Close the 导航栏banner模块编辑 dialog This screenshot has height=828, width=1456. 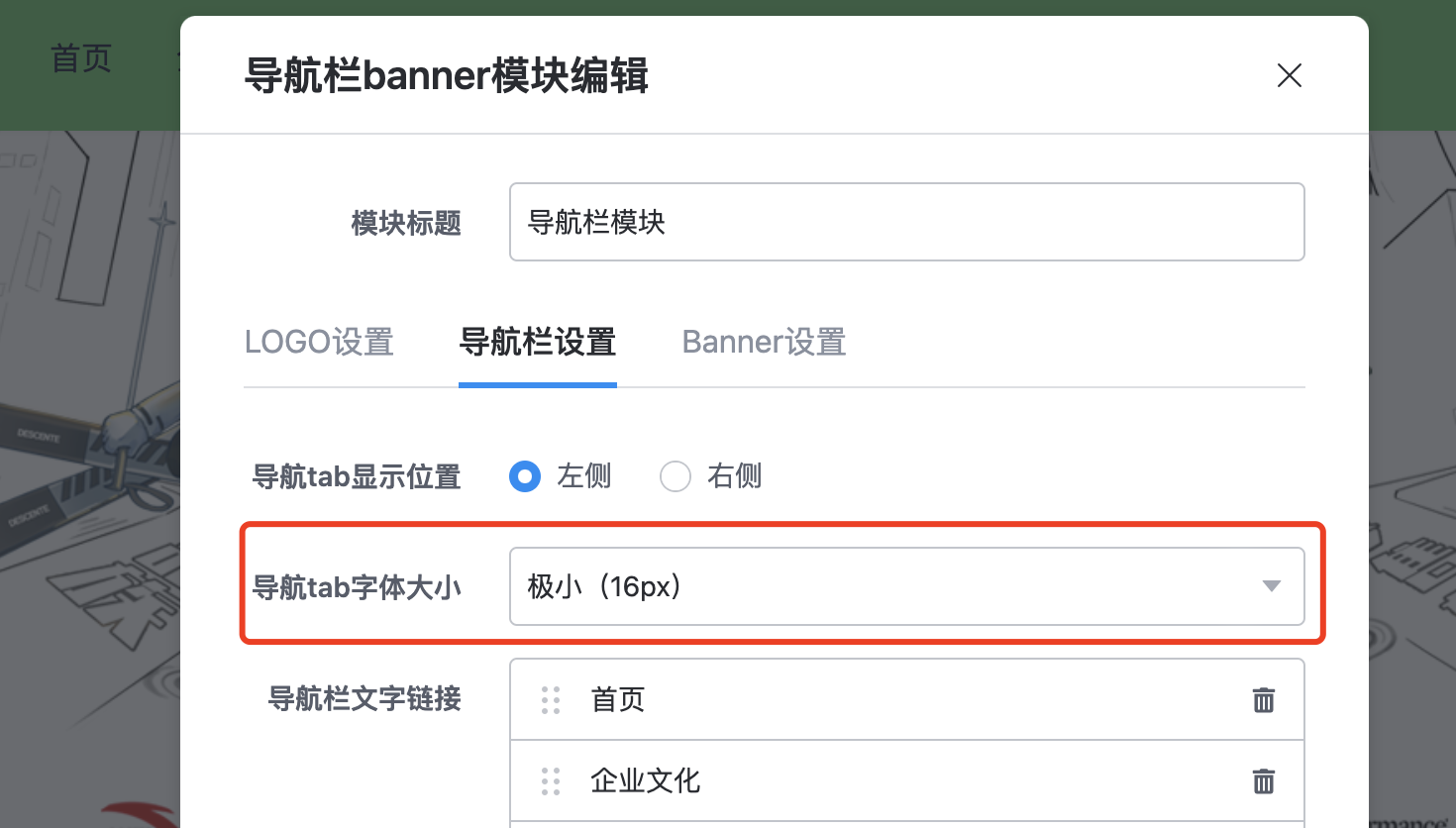click(x=1289, y=75)
